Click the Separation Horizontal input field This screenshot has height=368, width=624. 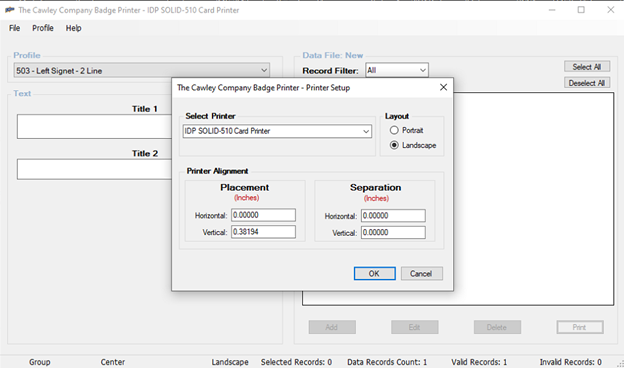click(393, 216)
